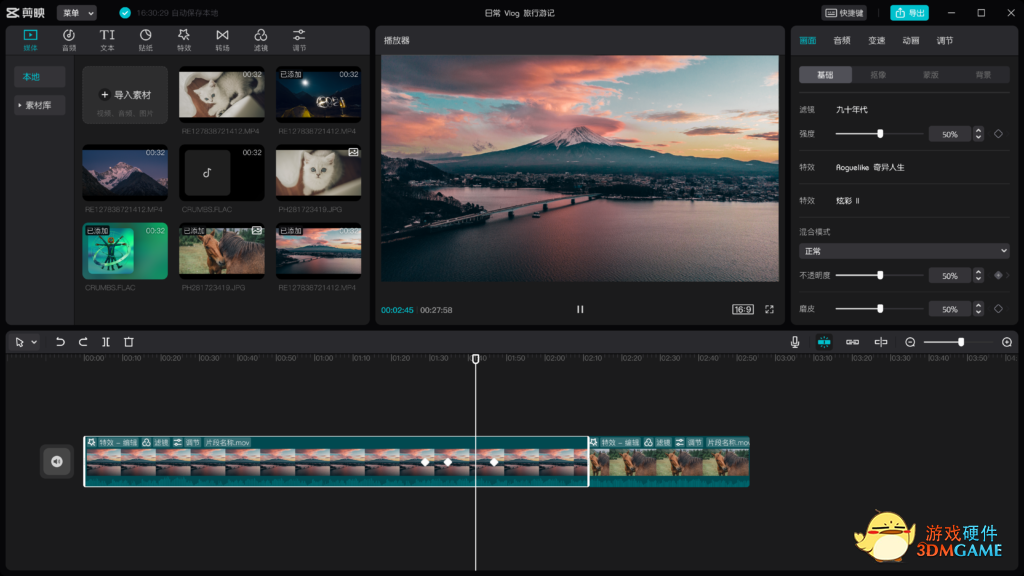
Task: Click the undo arrow in timeline toolbar
Action: 60,342
